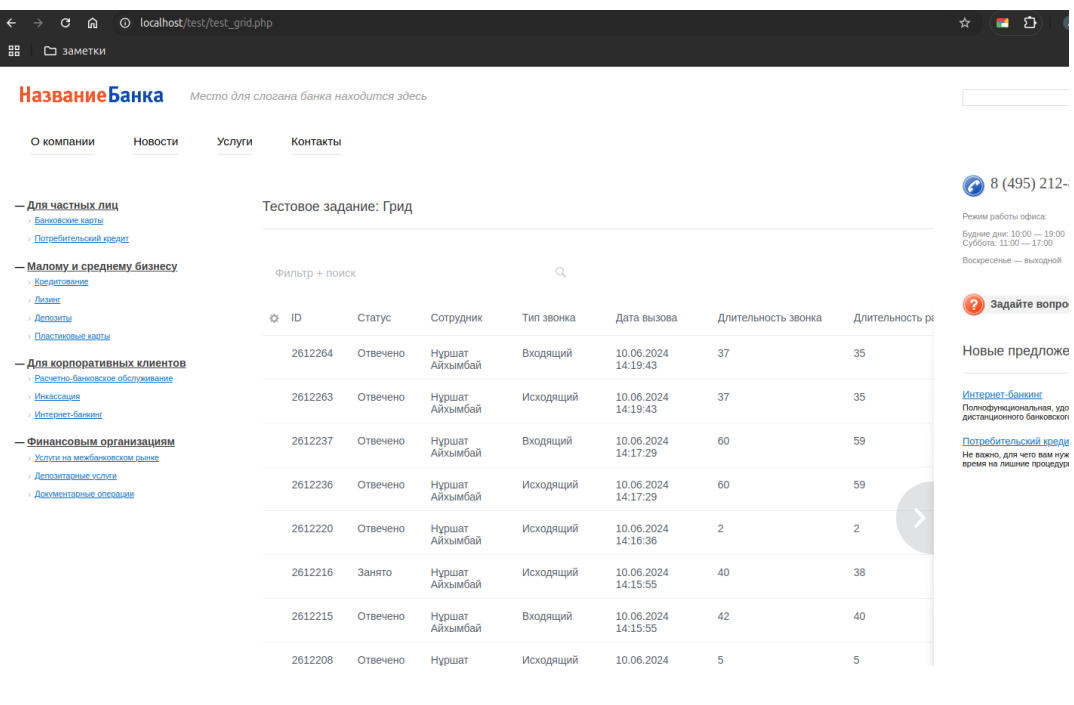Sort grid by ID column header
This screenshot has width=1074, height=705.
(296, 318)
